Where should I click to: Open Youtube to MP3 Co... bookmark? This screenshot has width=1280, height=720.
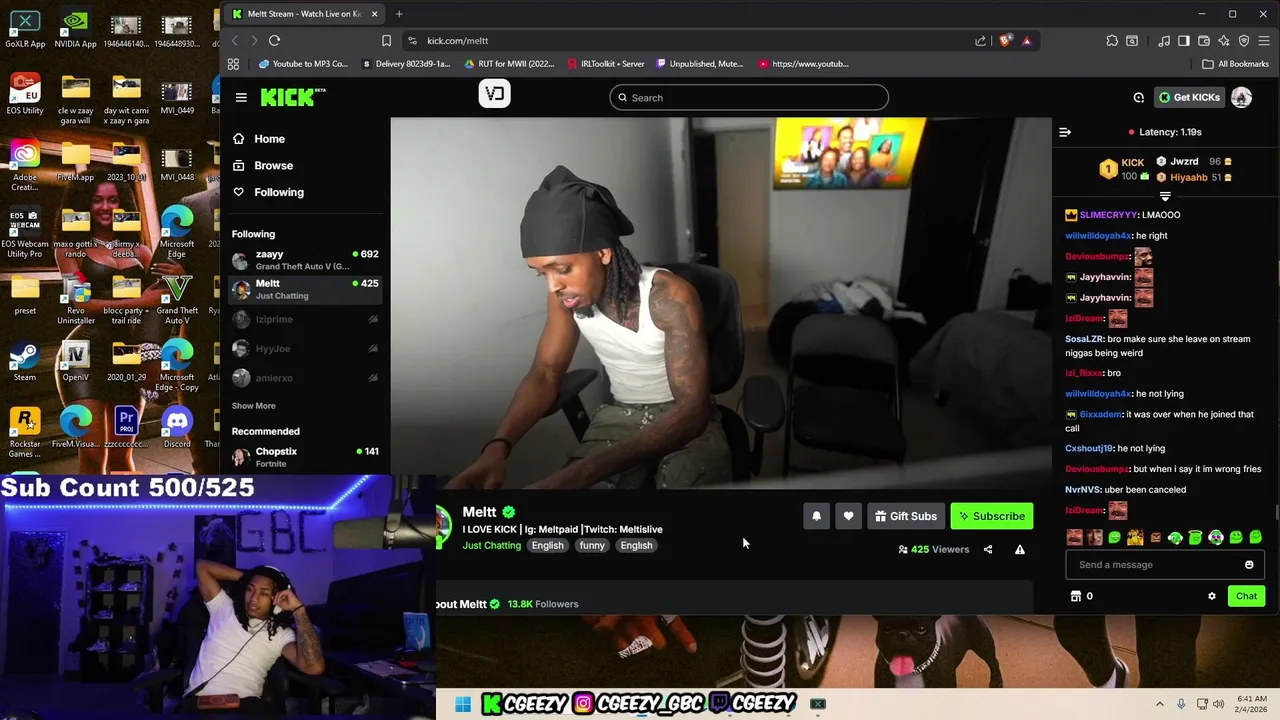click(x=303, y=64)
